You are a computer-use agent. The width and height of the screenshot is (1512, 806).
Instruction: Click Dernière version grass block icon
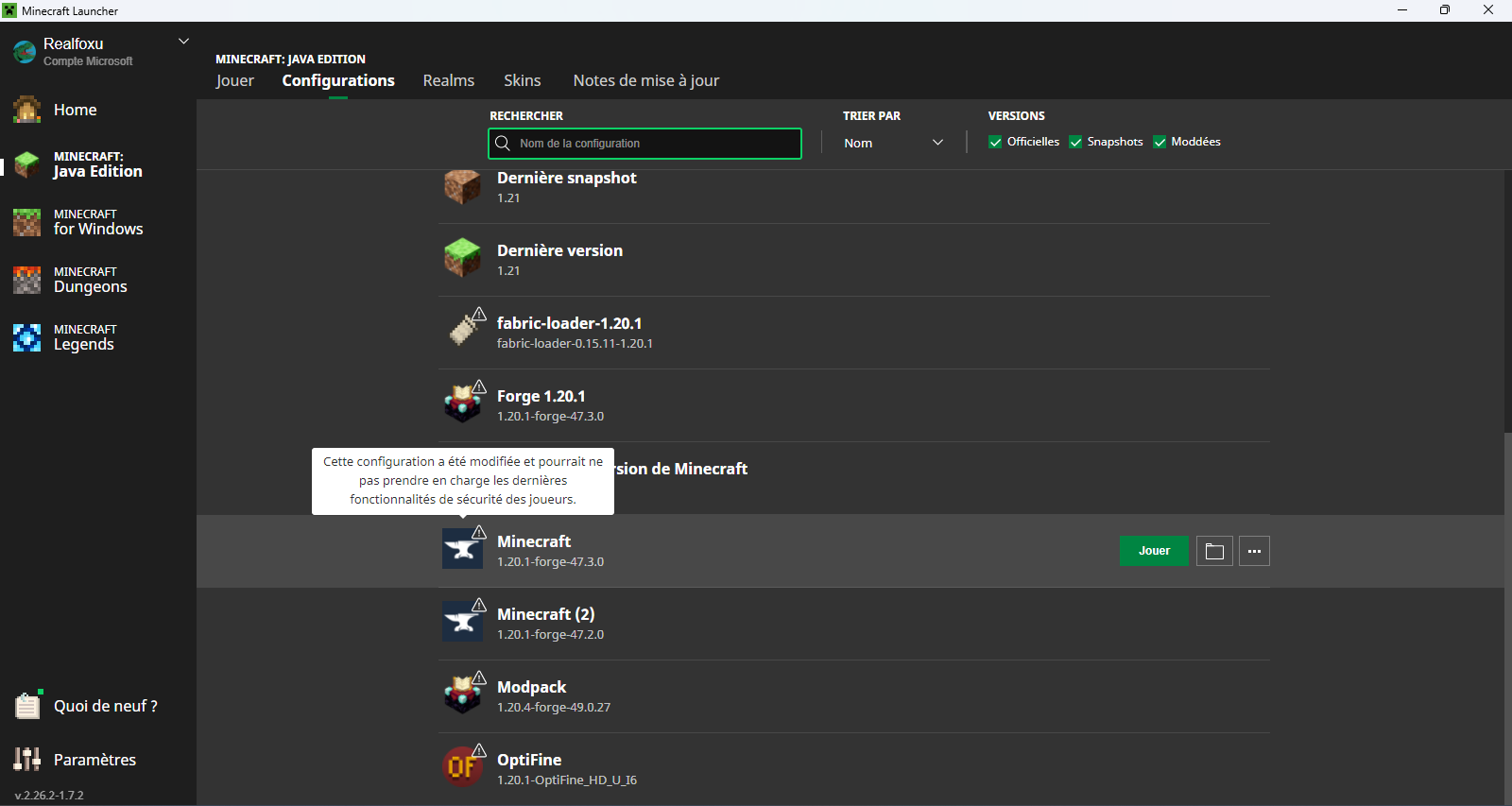(462, 258)
